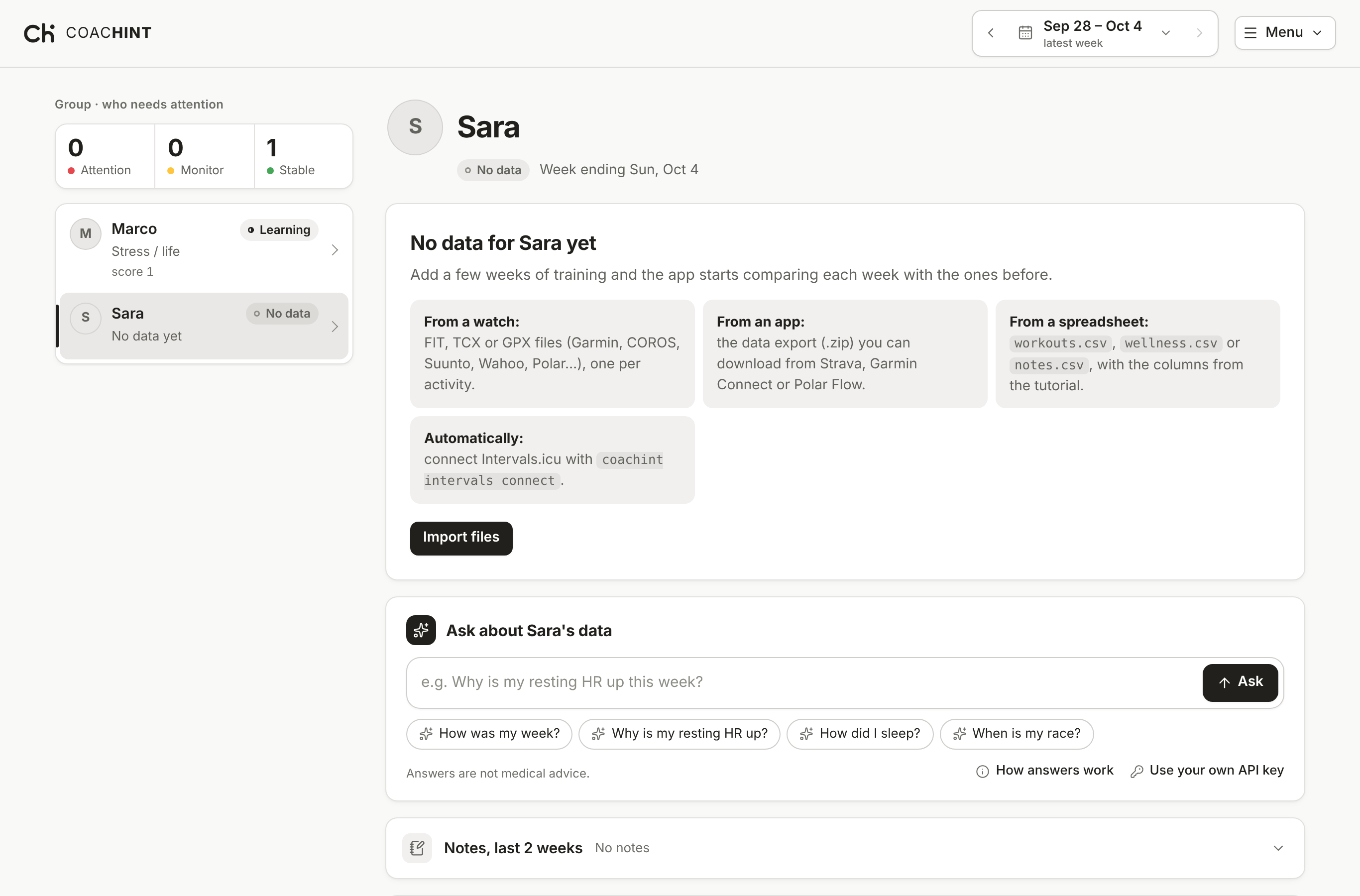The height and width of the screenshot is (896, 1360).
Task: Open the week range dropdown chevron
Action: click(x=1166, y=33)
